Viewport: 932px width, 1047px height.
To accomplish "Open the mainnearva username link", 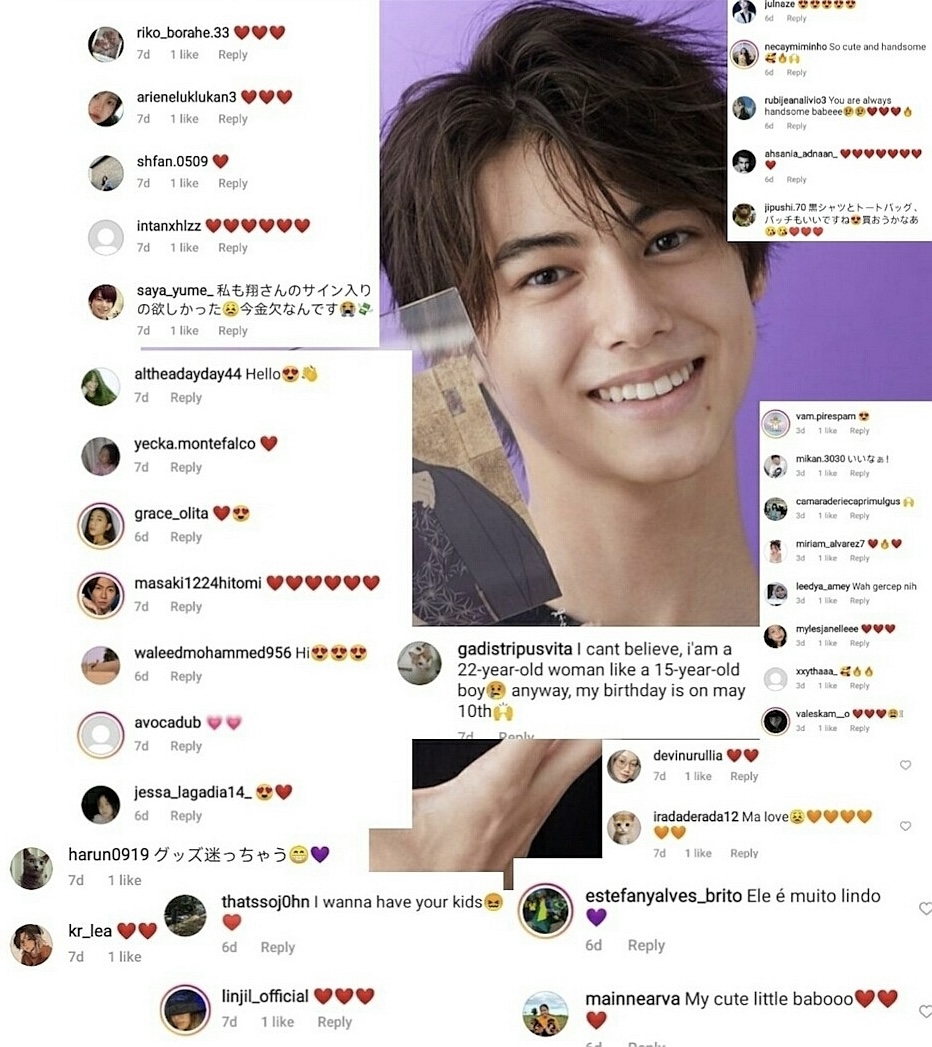I will click(632, 999).
